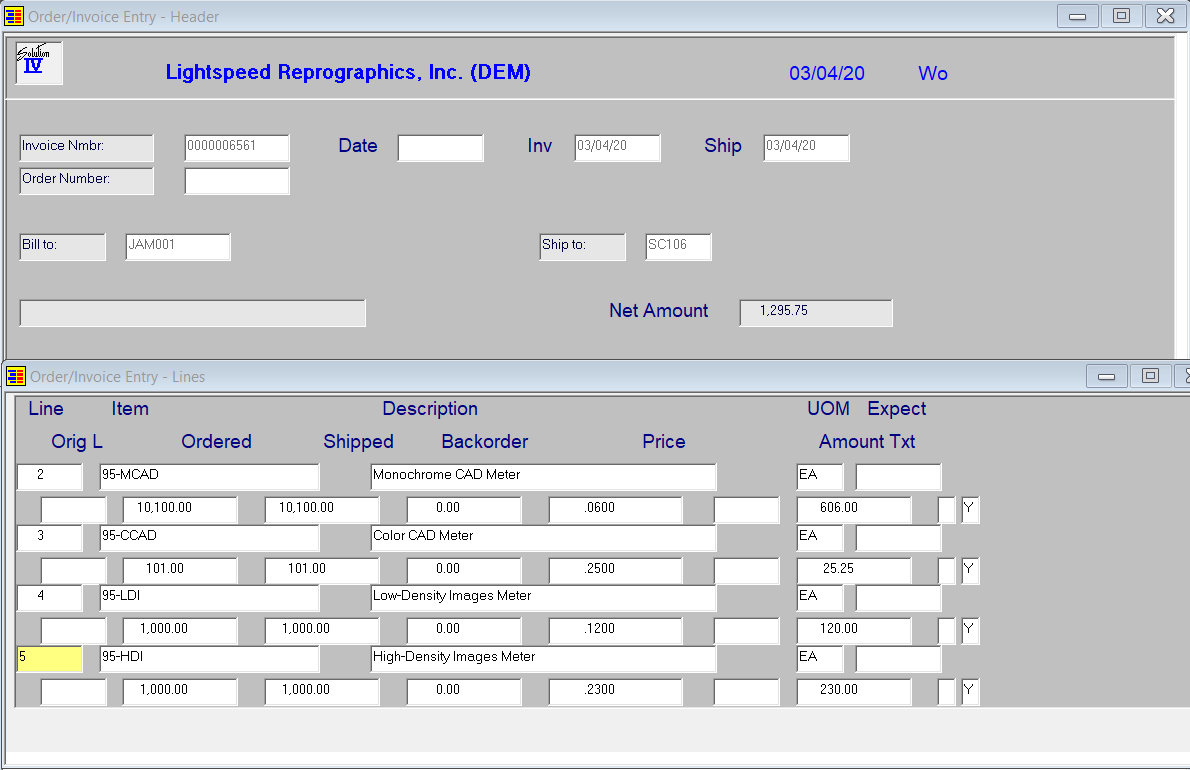Select the item code field 95-HDI
The width and height of the screenshot is (1190, 770).
tap(209, 658)
